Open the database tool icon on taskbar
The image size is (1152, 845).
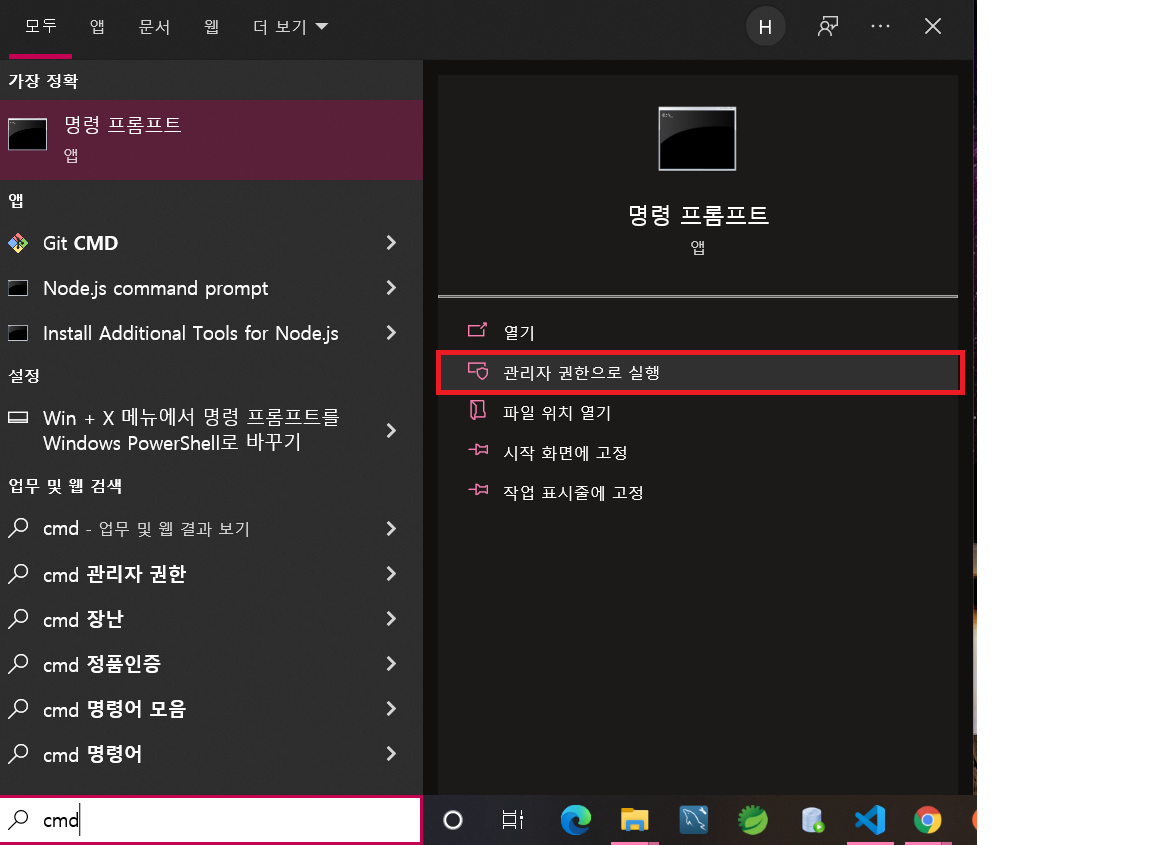click(x=812, y=820)
